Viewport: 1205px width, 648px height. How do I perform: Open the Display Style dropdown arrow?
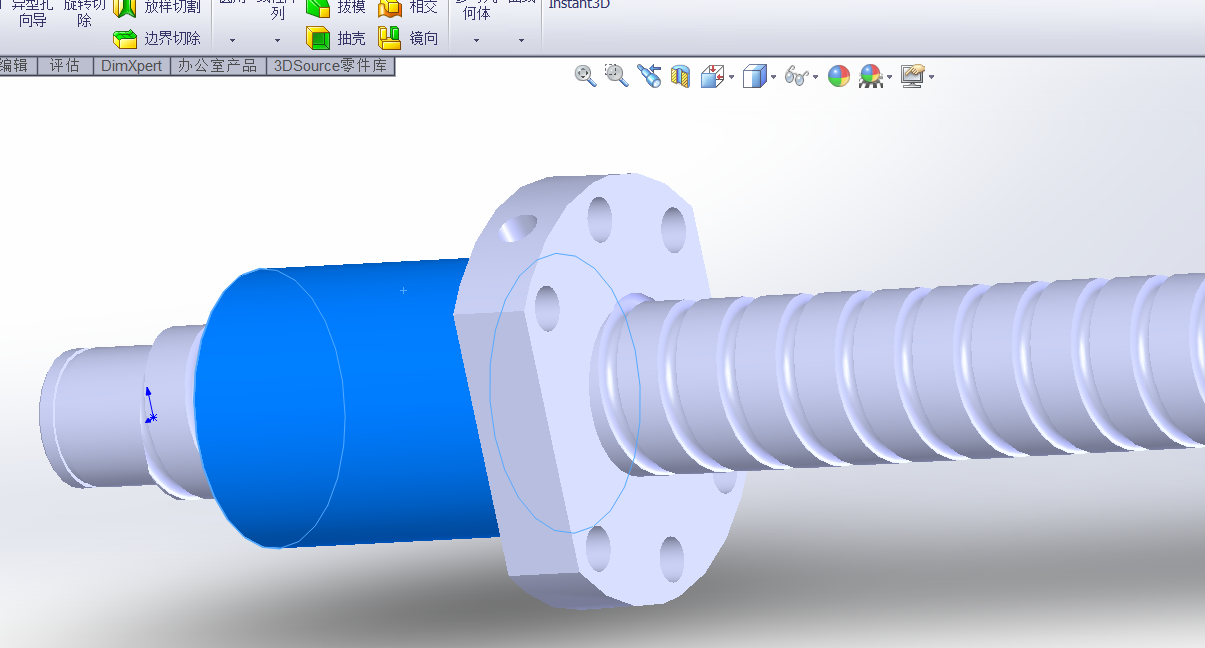tap(774, 78)
